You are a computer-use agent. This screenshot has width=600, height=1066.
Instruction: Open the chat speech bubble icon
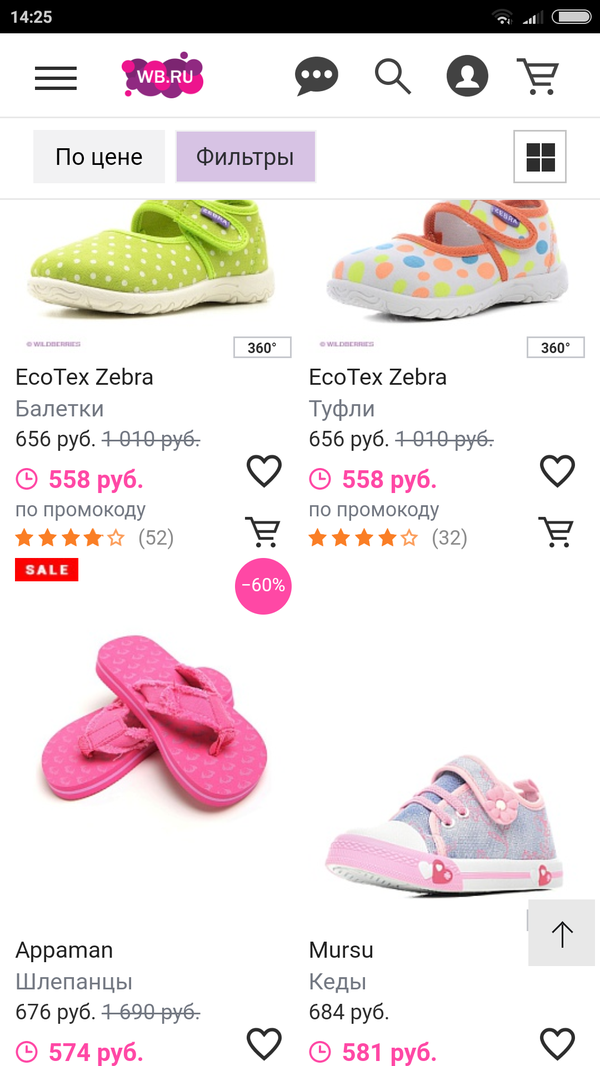[x=317, y=76]
